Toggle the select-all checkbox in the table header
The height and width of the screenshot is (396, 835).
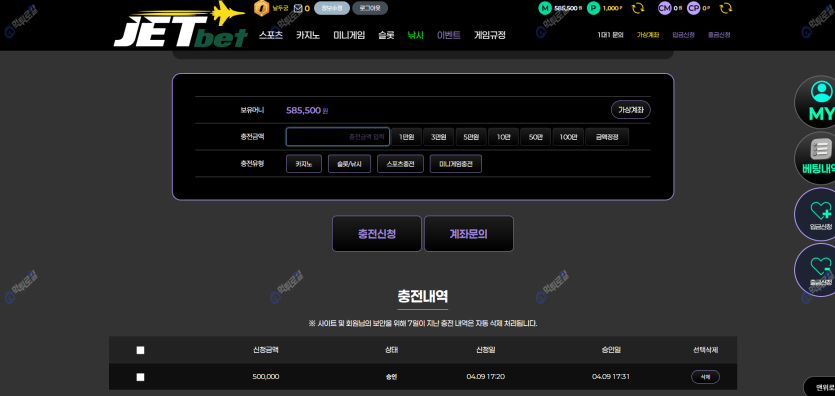coord(141,350)
